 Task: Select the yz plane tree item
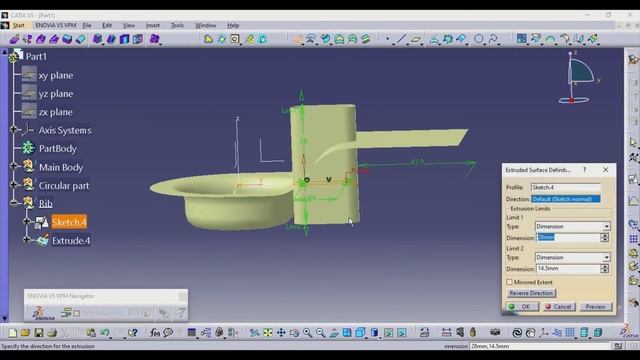click(56, 94)
